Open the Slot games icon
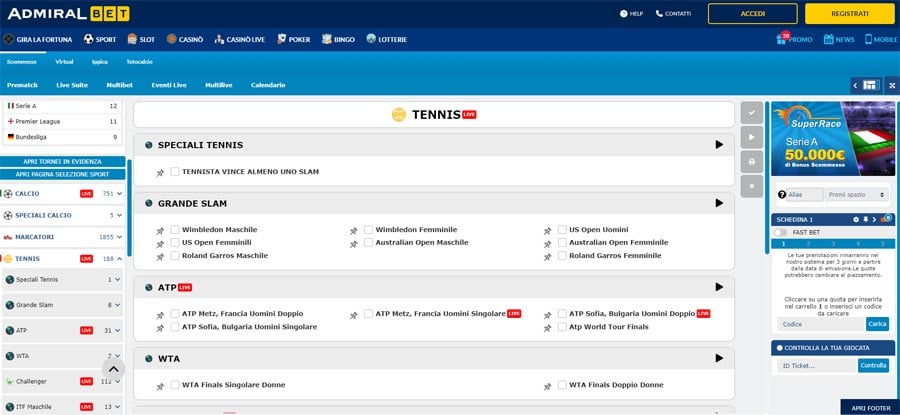The image size is (900, 415). pyautogui.click(x=132, y=39)
